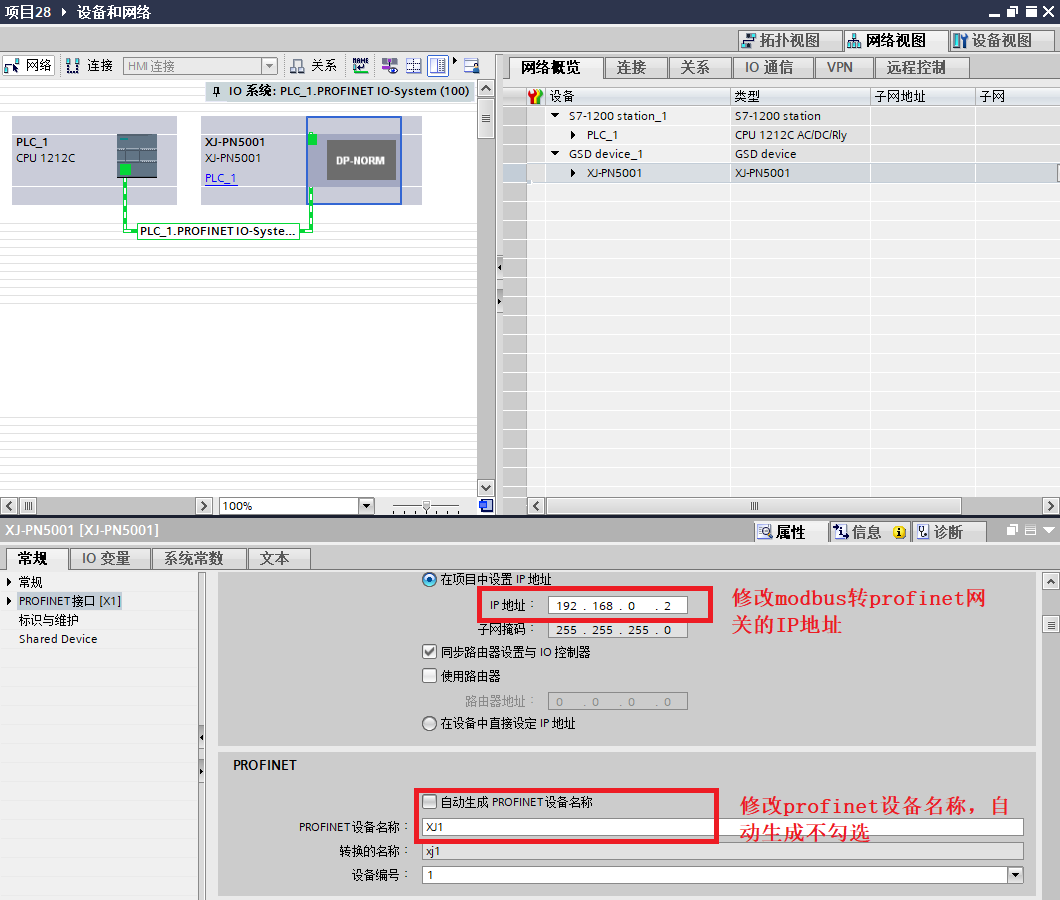Switch to 信息 inspector tab
The width and height of the screenshot is (1060, 900).
[866, 532]
